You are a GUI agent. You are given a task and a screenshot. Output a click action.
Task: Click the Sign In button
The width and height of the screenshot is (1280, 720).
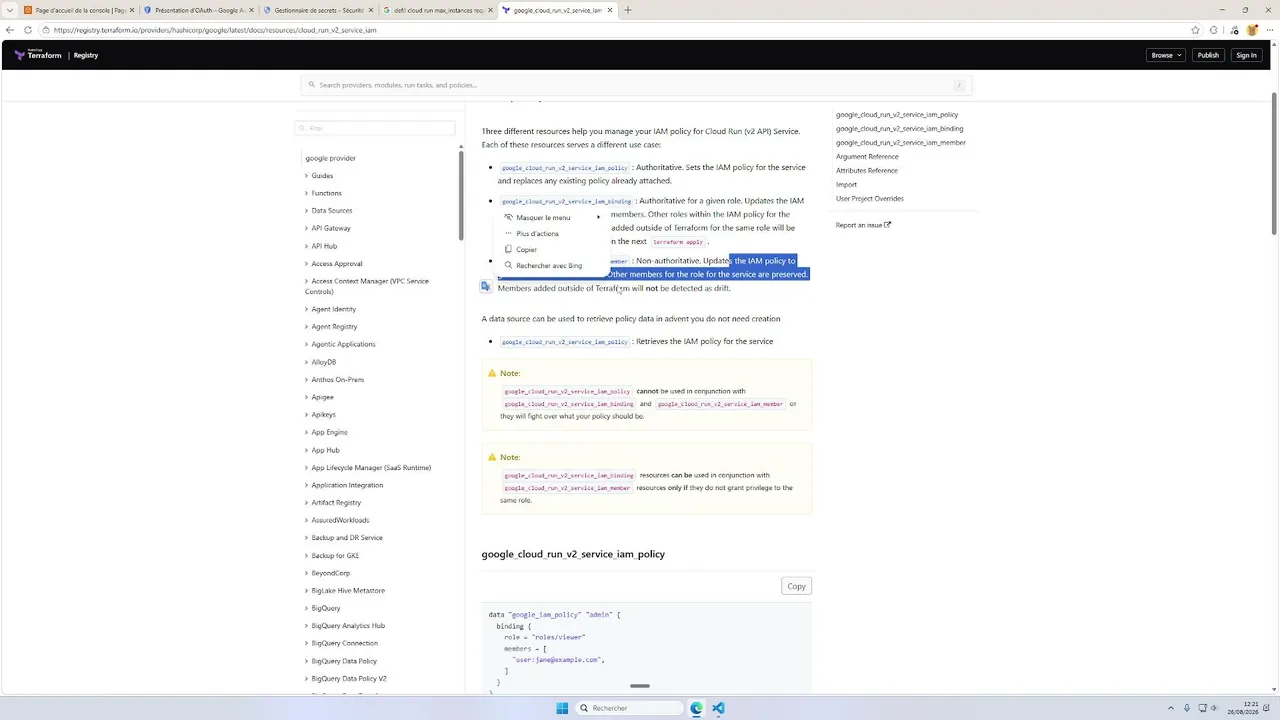[1246, 55]
